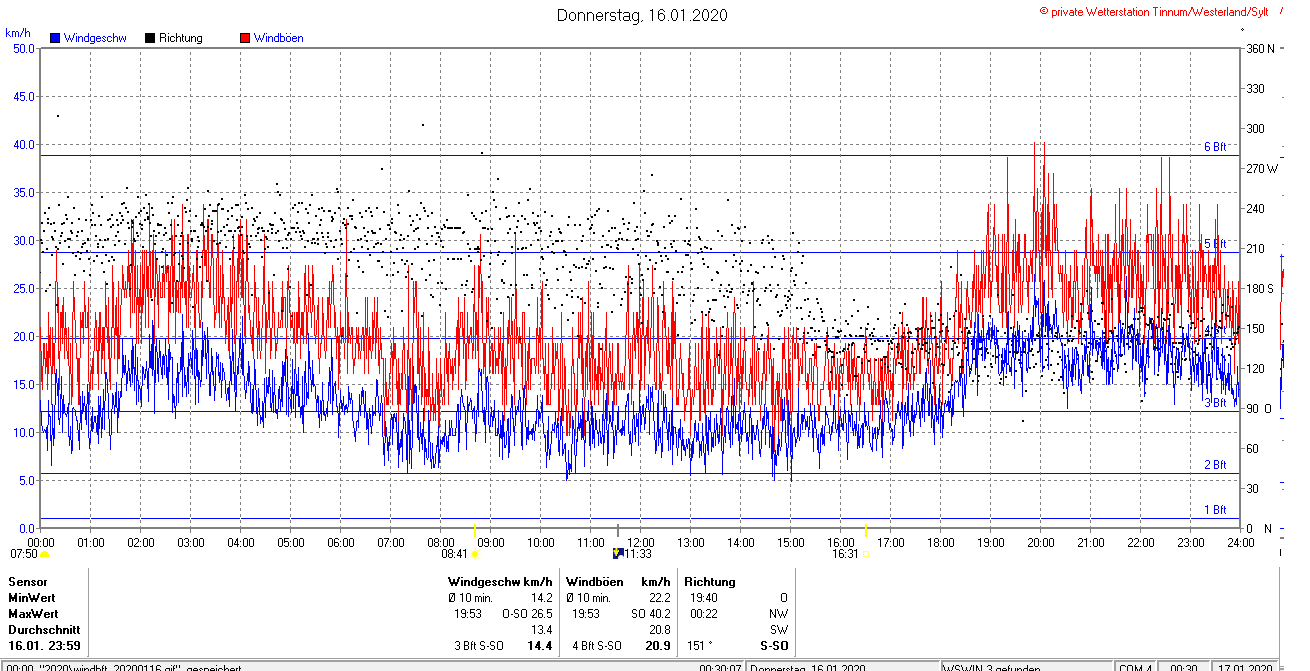Click the current gust value 20.9
The height and width of the screenshot is (671, 1310).
tap(658, 645)
